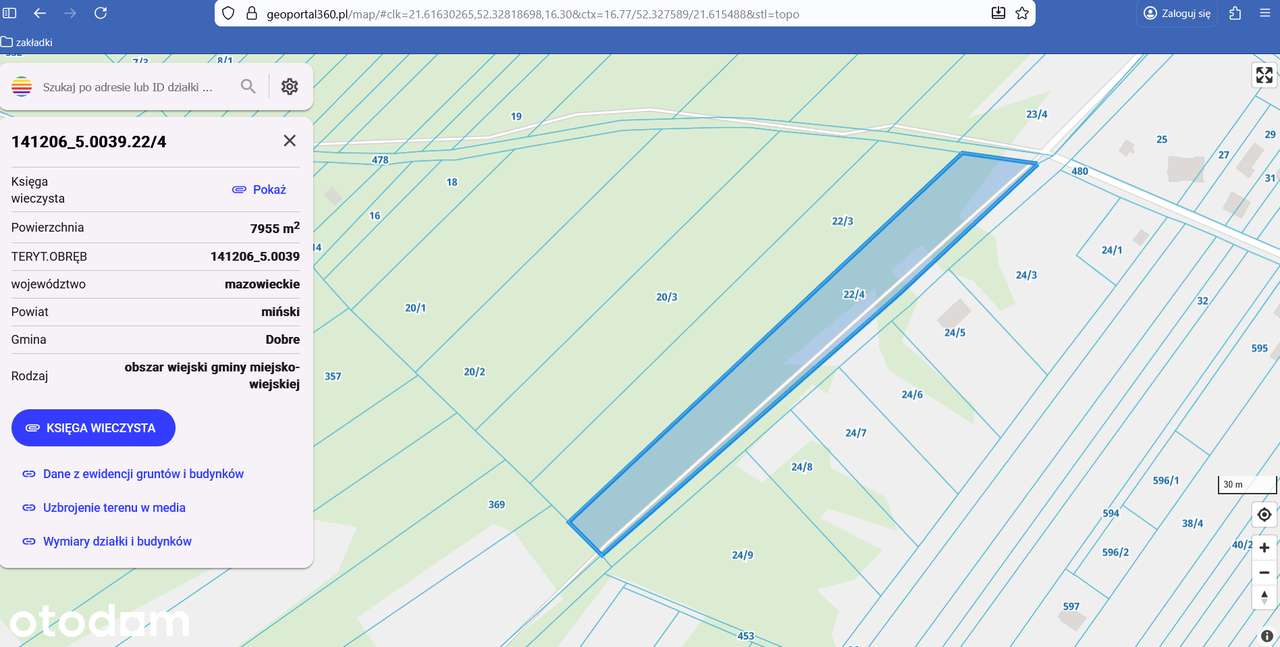Select parcel 24/9 on the map
Viewport: 1280px width, 647px height.
tap(742, 555)
